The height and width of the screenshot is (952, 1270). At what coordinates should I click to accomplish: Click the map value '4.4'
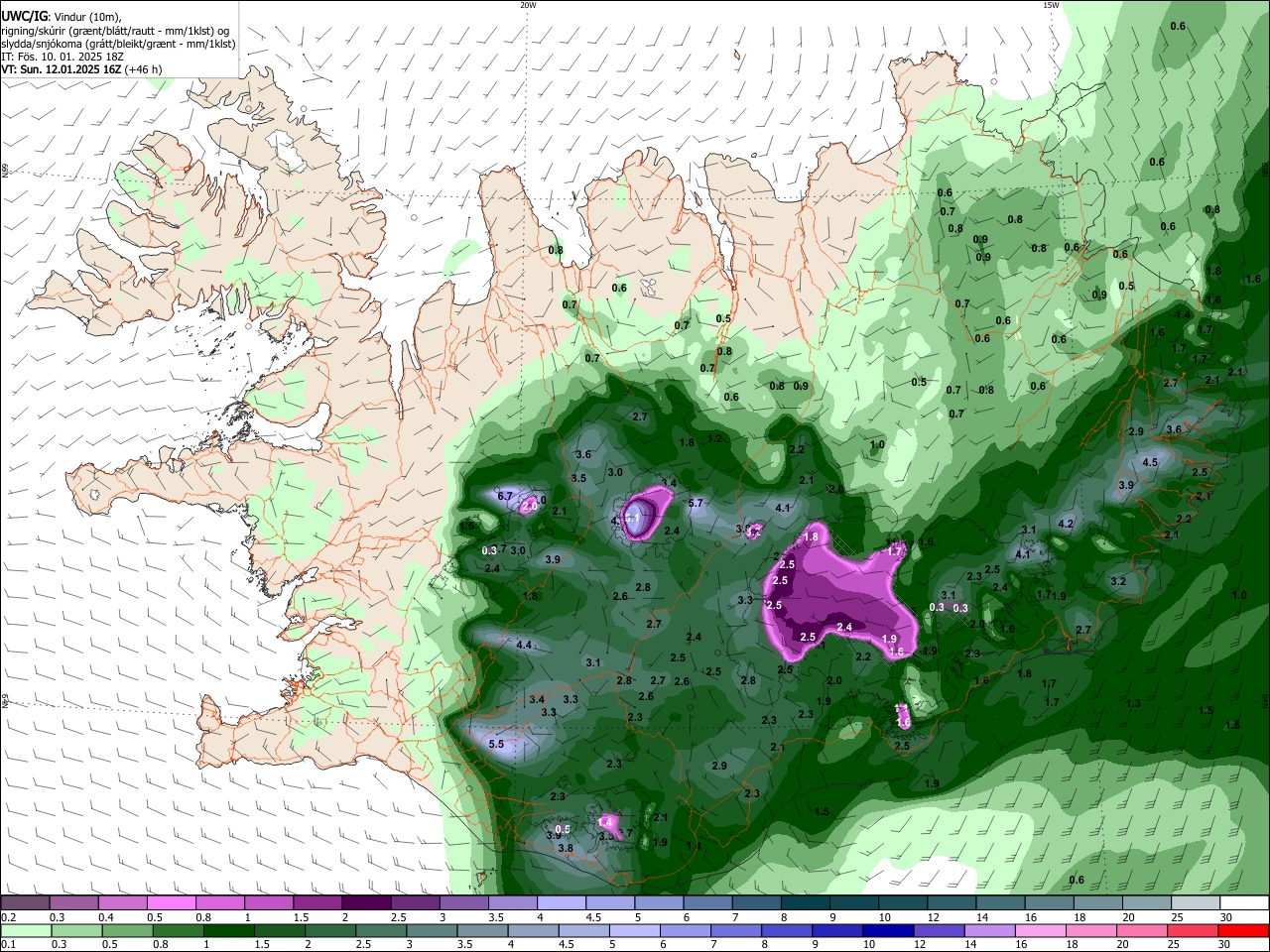(525, 646)
